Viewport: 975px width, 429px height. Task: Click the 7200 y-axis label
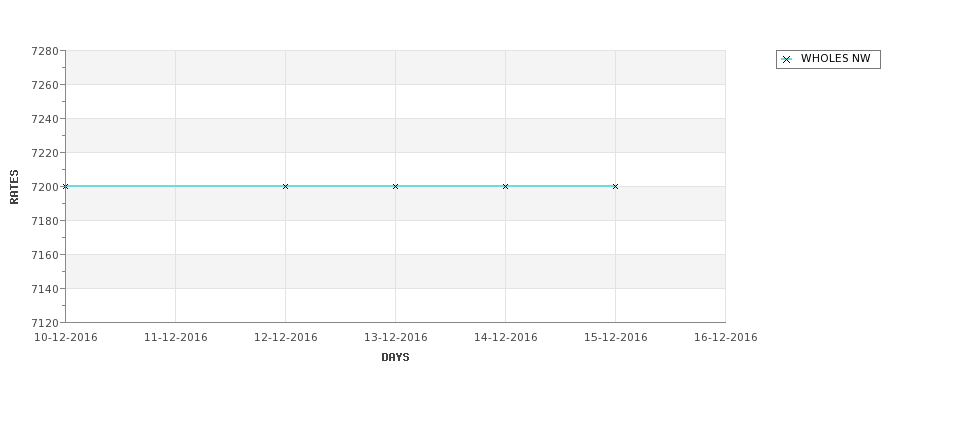pyautogui.click(x=45, y=187)
